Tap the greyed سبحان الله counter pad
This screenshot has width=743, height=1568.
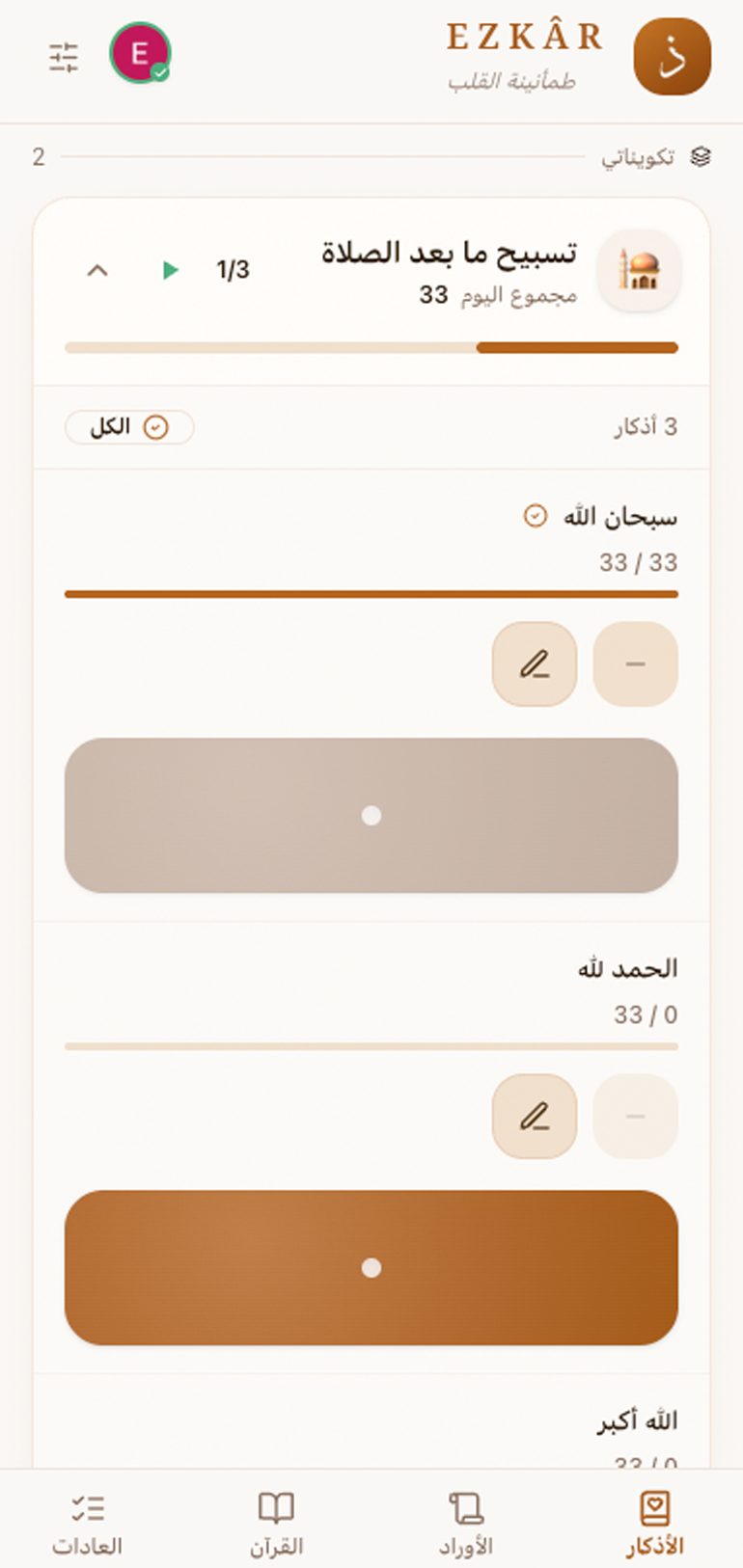coord(371,816)
